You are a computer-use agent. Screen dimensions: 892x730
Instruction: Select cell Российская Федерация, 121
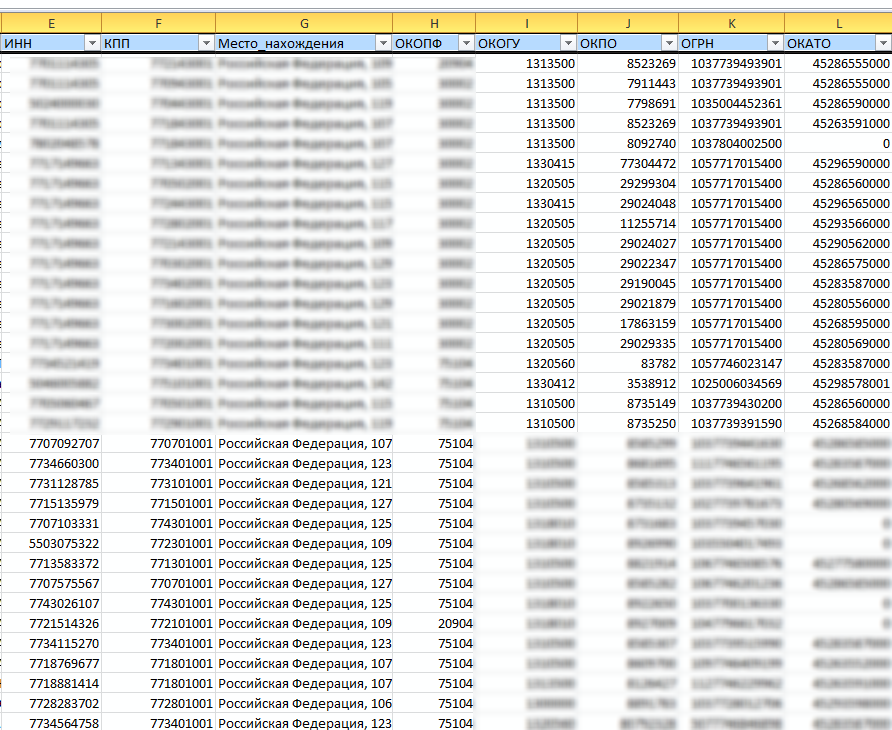304,484
